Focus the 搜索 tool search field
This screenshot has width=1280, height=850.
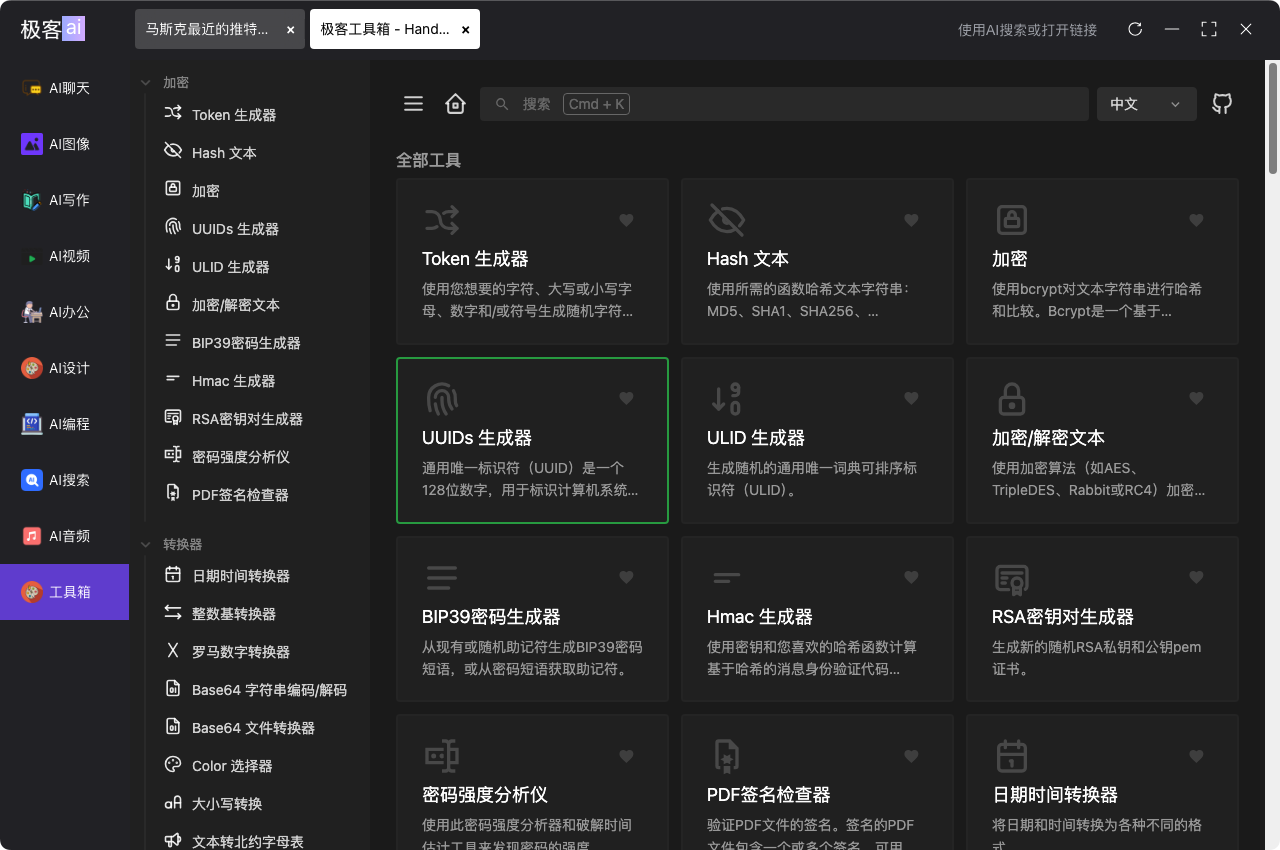click(784, 104)
